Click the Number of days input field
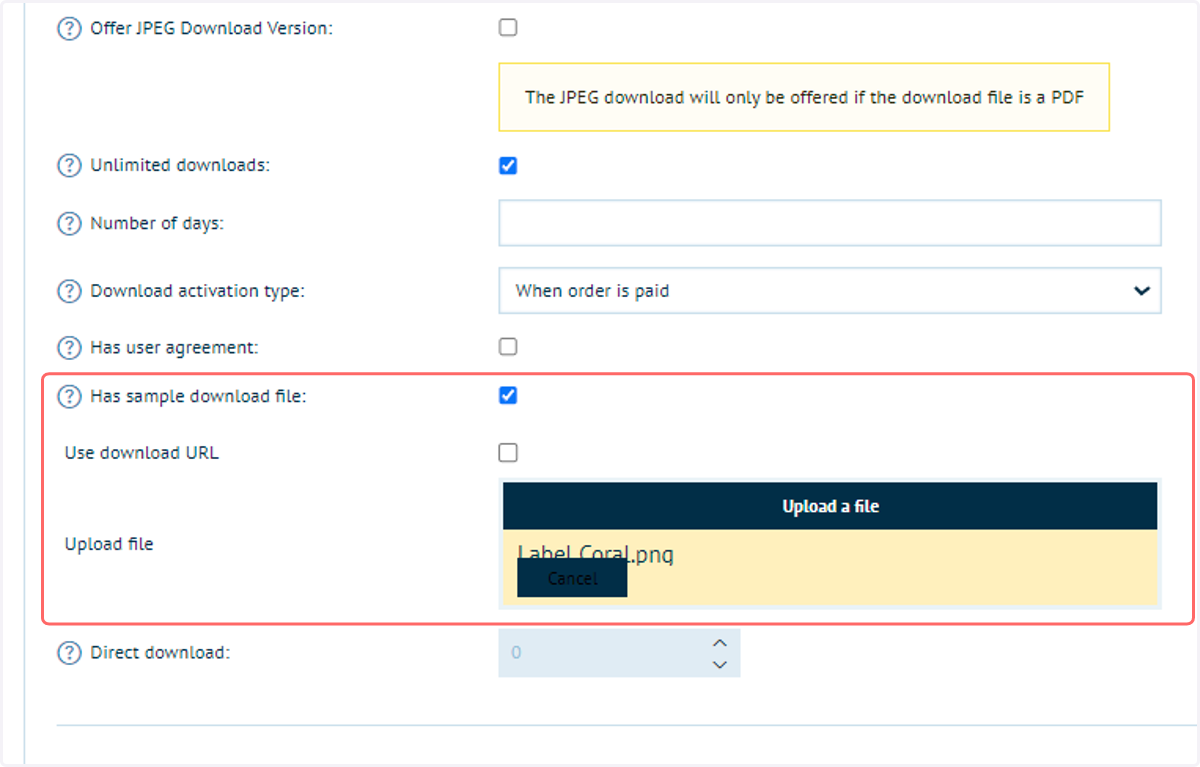The image size is (1200, 767). [x=830, y=223]
